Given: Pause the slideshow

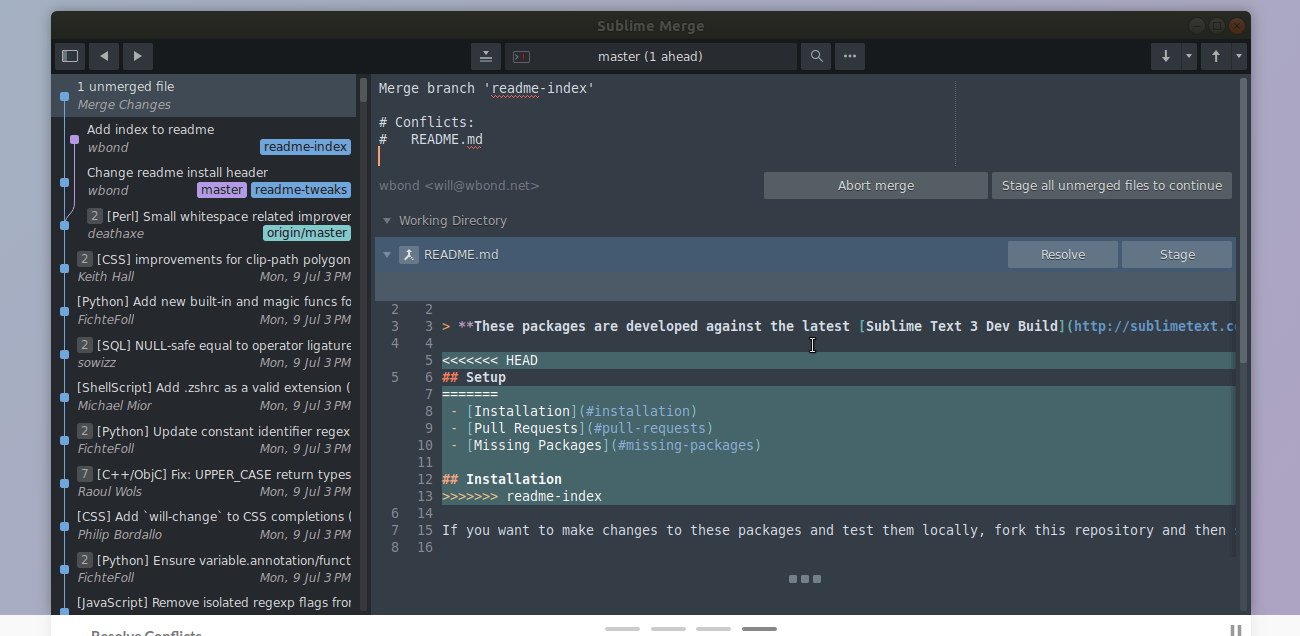Looking at the screenshot, I should (x=1236, y=630).
